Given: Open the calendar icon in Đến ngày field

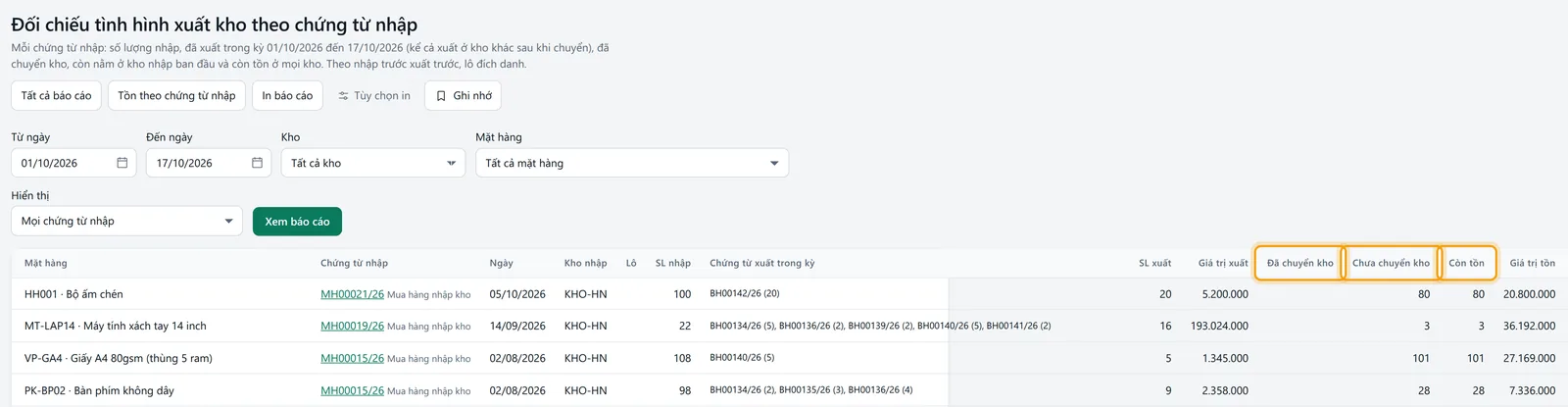Looking at the screenshot, I should coord(257,163).
